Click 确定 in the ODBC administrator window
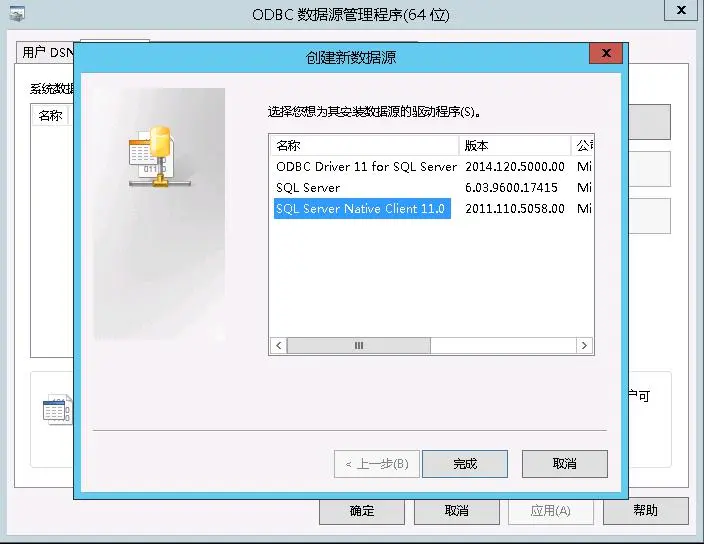704x544 pixels. 362,511
